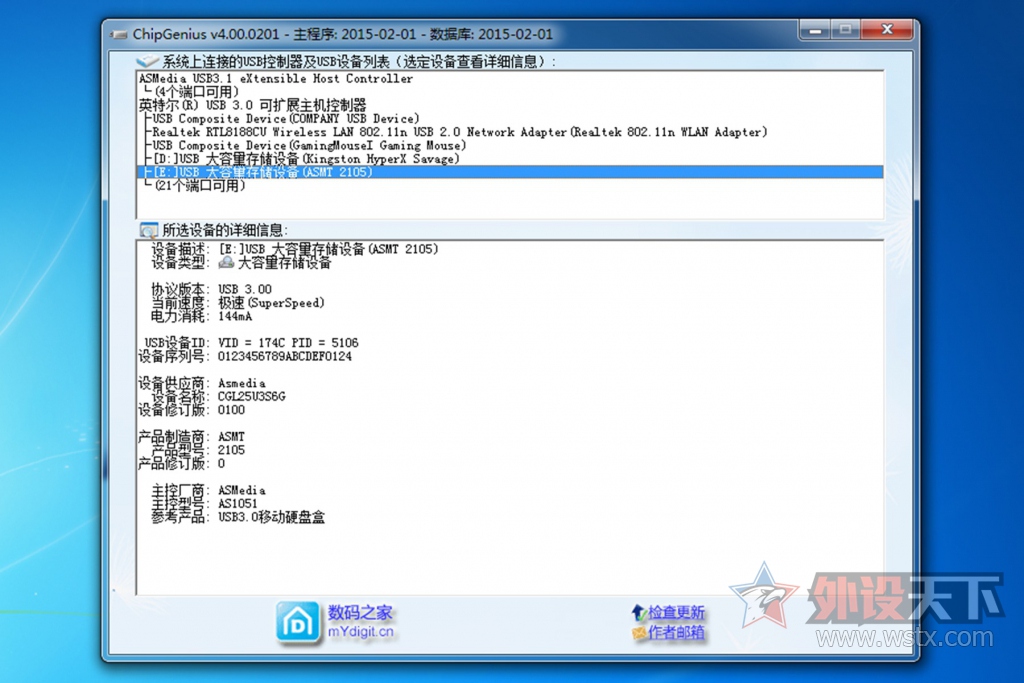Click the reference product USB3.0移动硬盘盒

coord(271,517)
